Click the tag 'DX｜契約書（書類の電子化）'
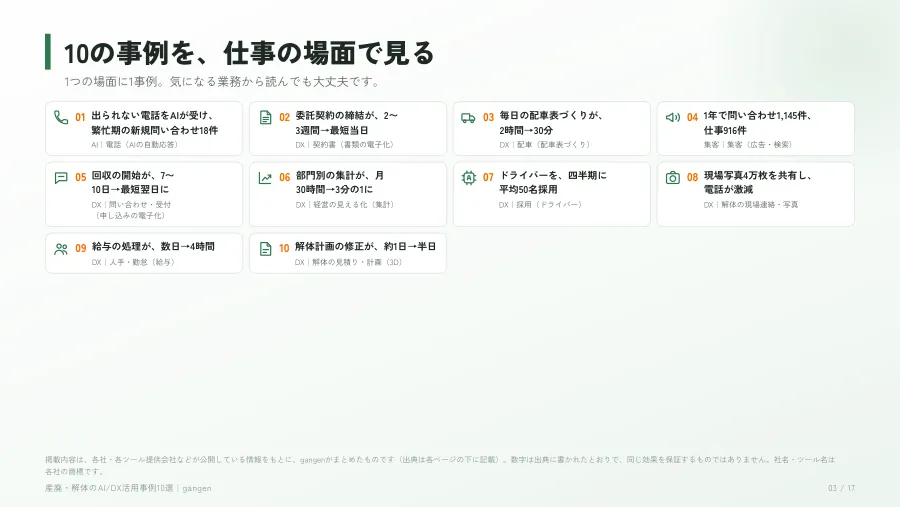Viewport: 900px width, 507px height. point(346,145)
